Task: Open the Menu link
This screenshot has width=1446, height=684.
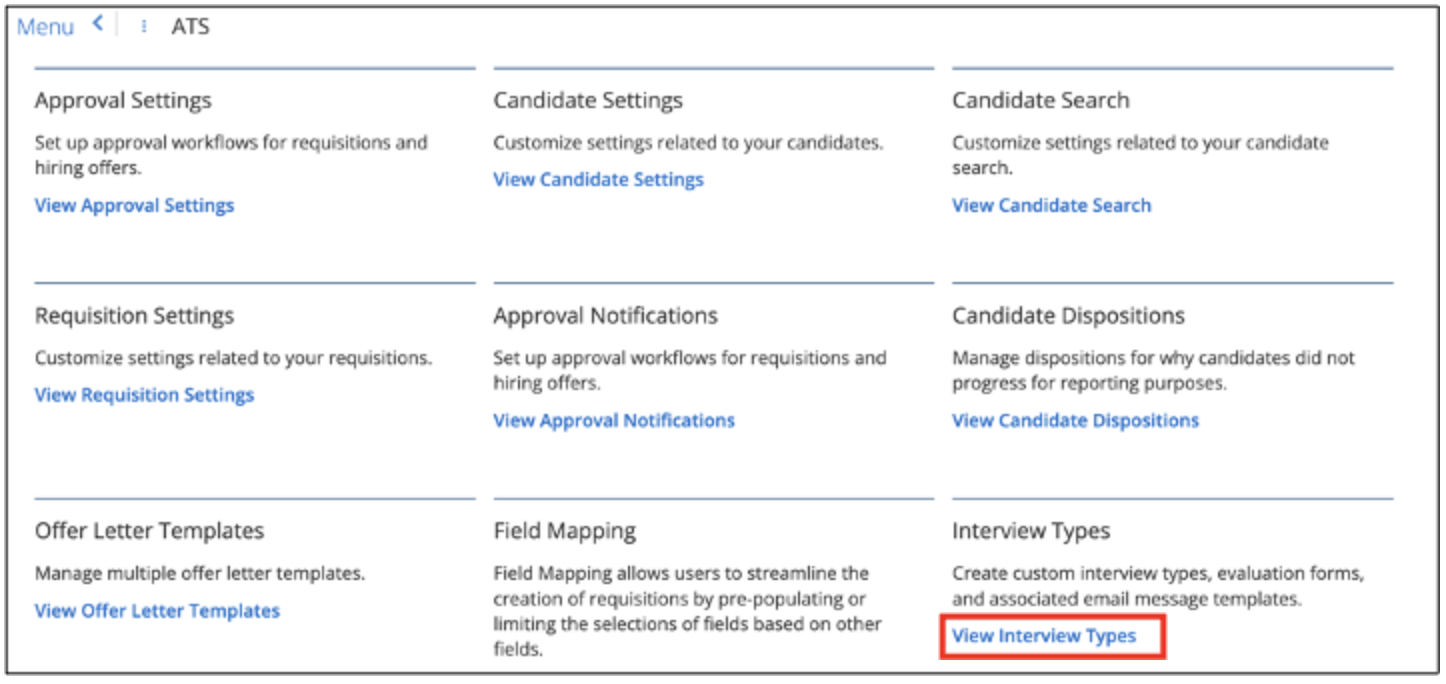Action: click(45, 27)
